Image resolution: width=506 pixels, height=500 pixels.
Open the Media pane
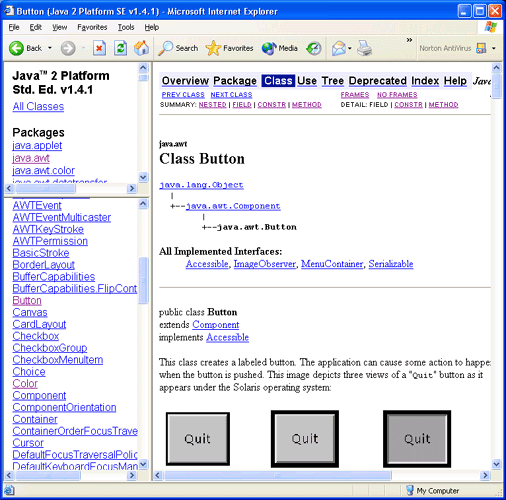click(279, 48)
